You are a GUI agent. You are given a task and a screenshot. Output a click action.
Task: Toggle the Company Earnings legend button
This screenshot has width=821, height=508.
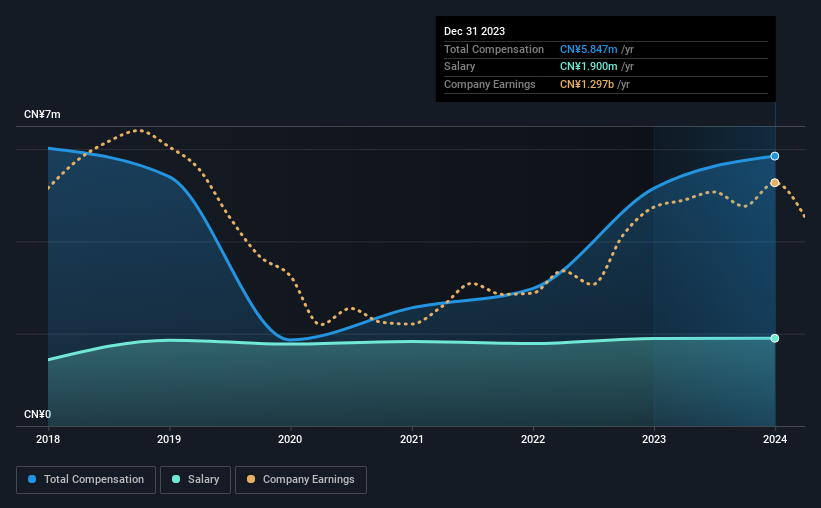301,480
